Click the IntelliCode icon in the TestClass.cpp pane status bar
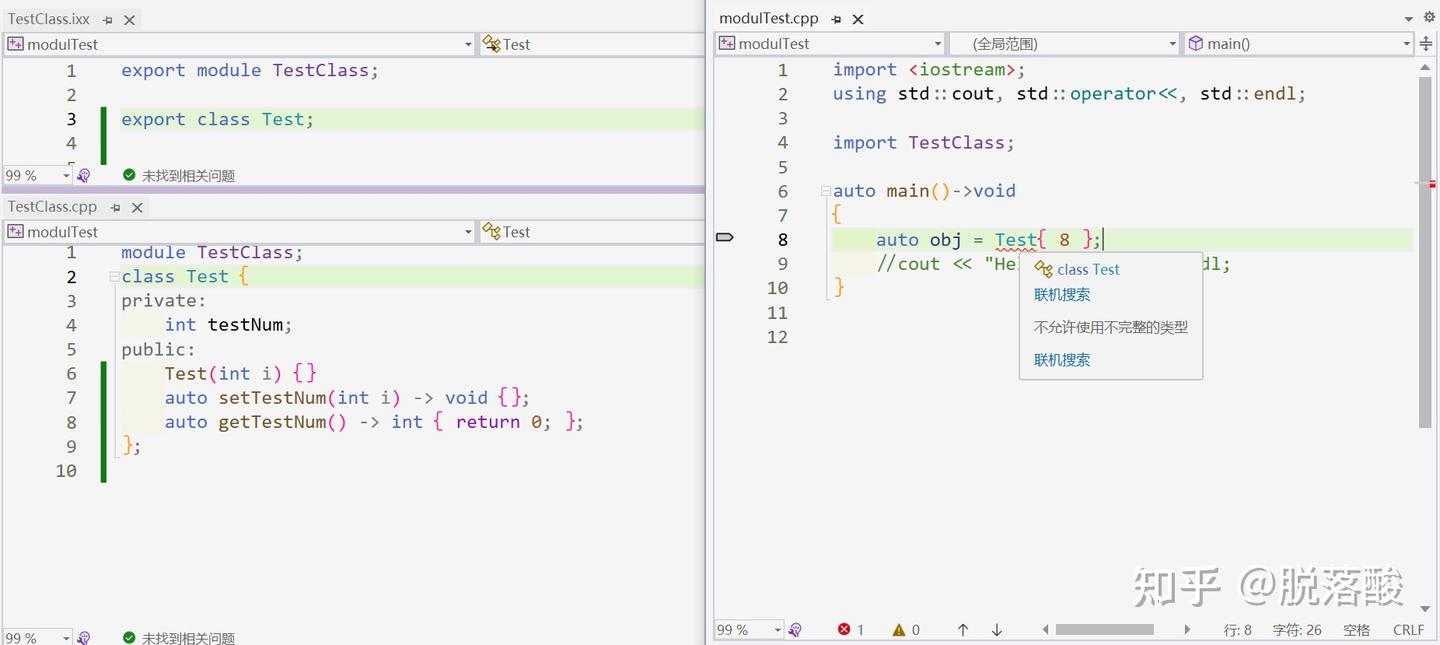Image resolution: width=1440 pixels, height=645 pixels. tap(84, 637)
